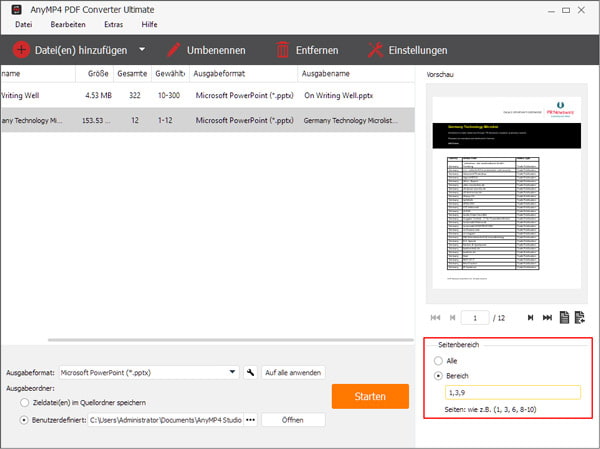Viewport: 600px width, 449px height.
Task: Select the On Writing Well file row
Action: 207,95
